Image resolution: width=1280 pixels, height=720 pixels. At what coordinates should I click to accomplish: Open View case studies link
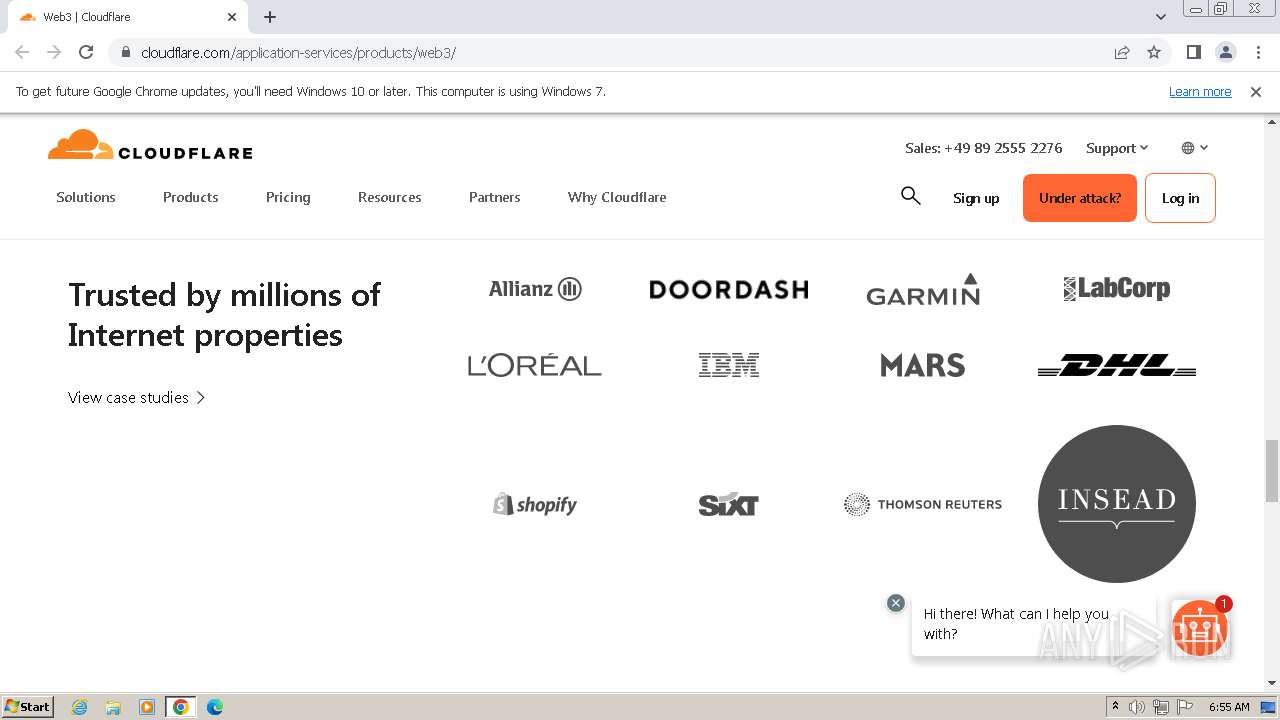point(137,397)
